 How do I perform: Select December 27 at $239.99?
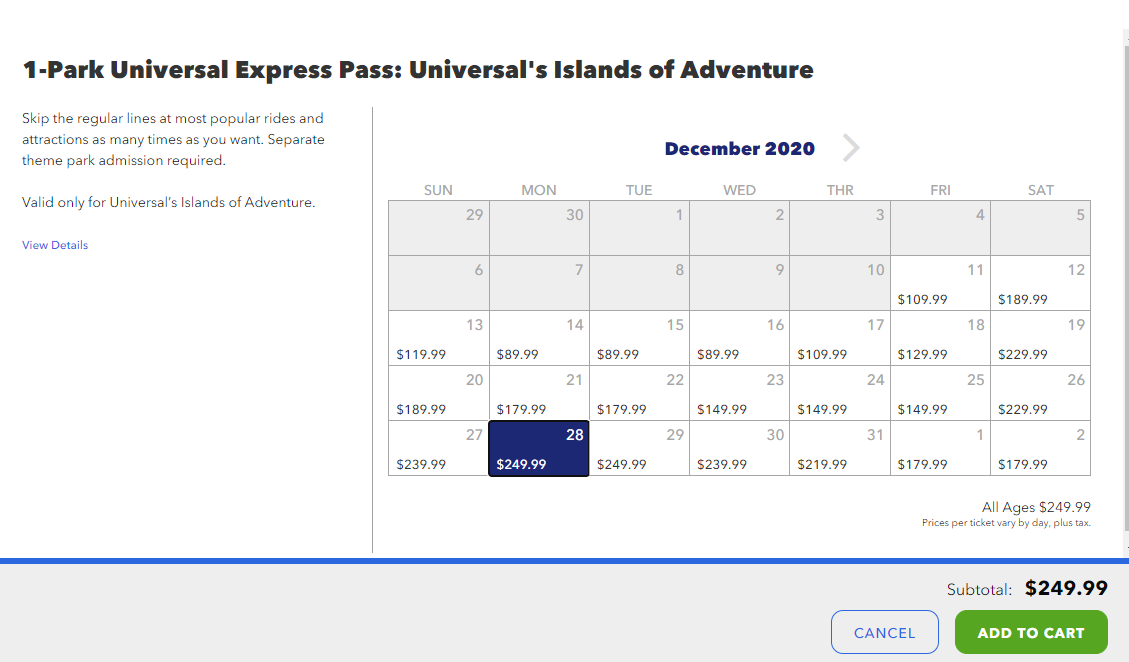[x=438, y=448]
